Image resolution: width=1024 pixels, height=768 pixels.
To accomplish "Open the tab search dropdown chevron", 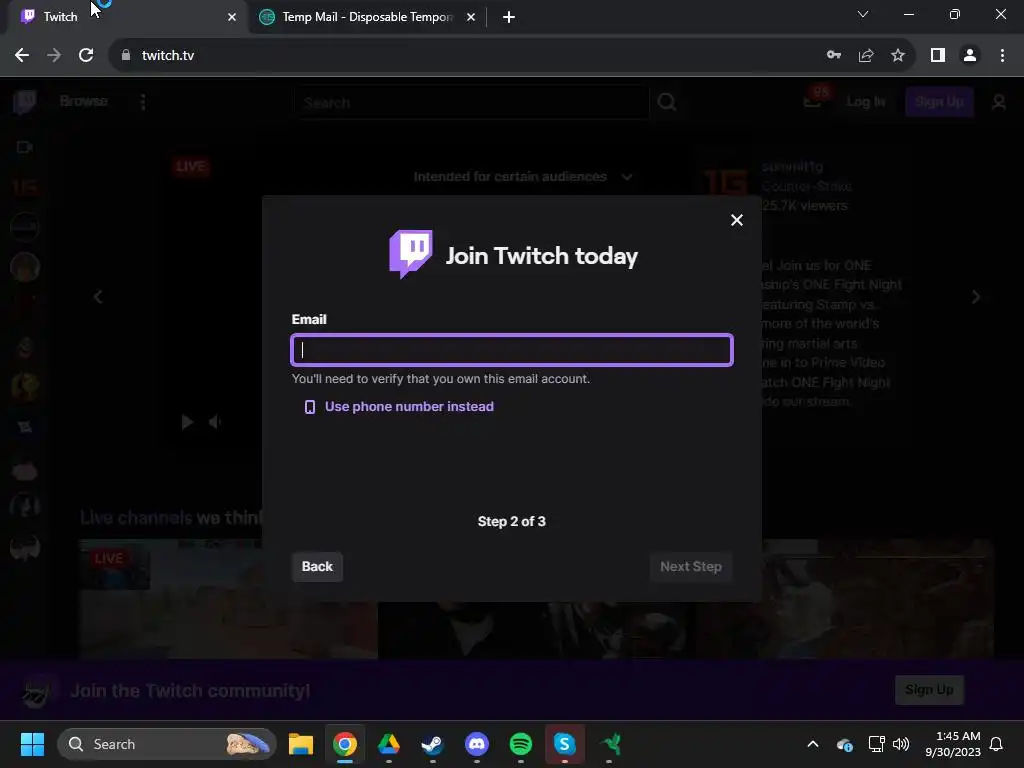I will pos(863,14).
